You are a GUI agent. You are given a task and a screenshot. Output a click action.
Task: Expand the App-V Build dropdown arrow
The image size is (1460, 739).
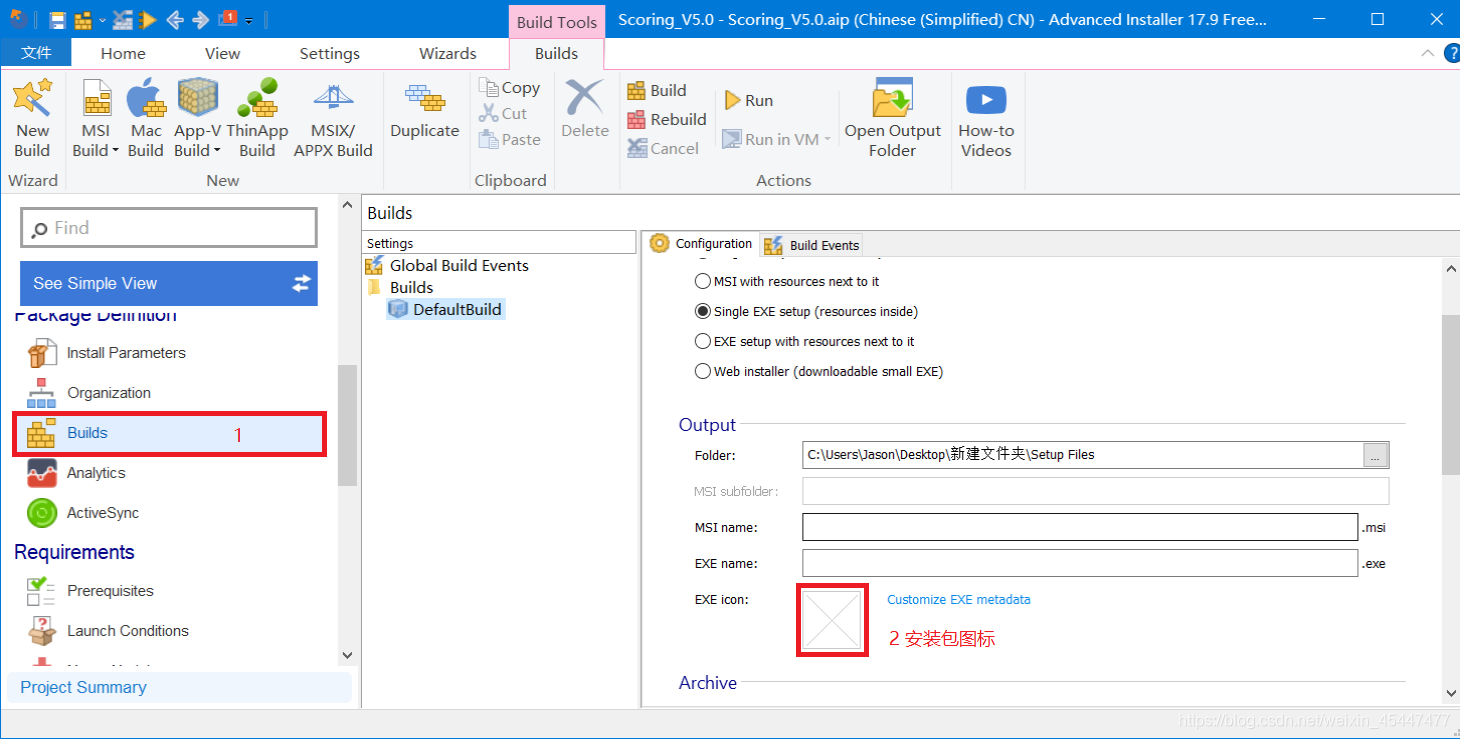click(x=217, y=151)
